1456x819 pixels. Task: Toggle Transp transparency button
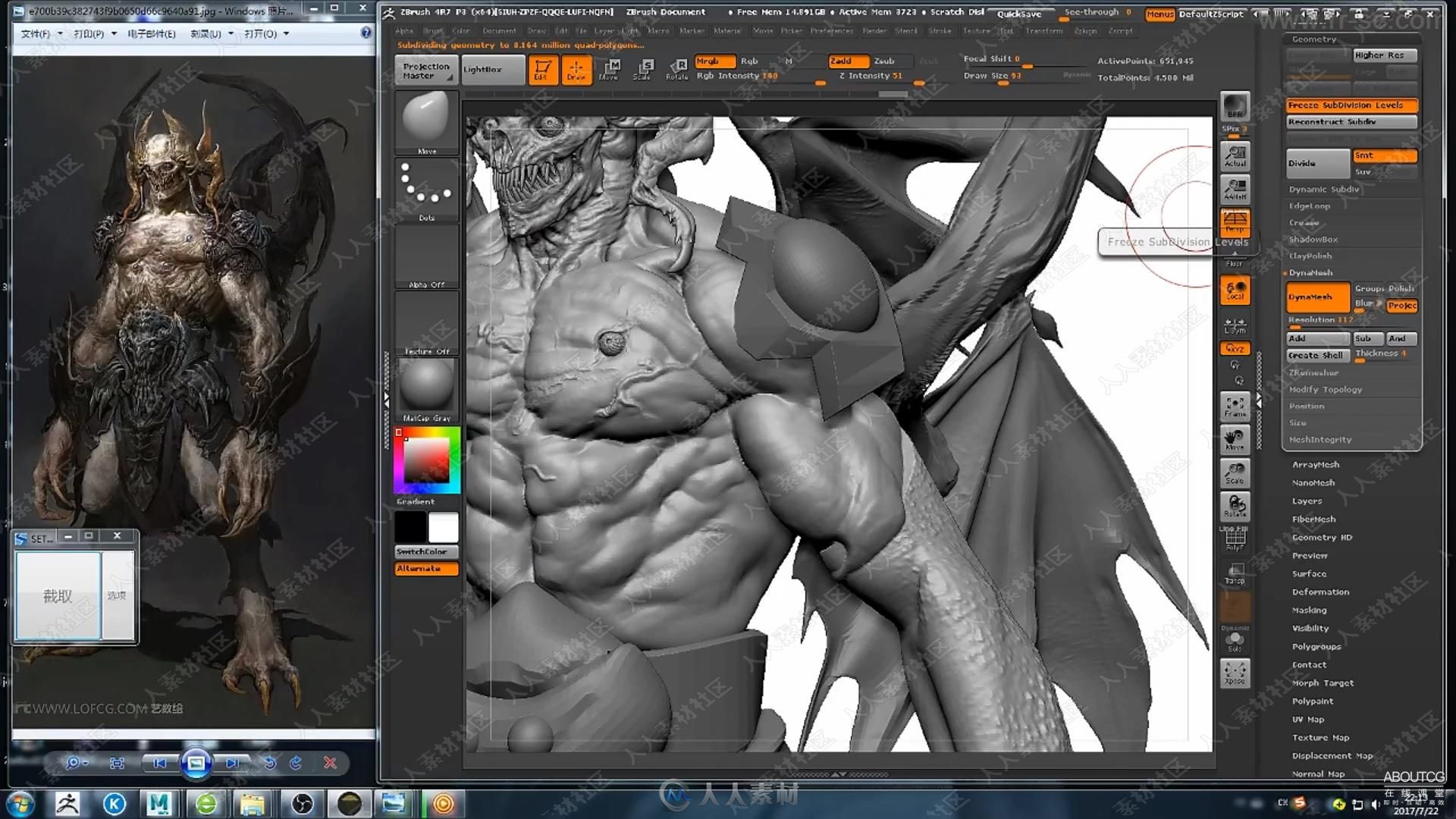click(1235, 573)
